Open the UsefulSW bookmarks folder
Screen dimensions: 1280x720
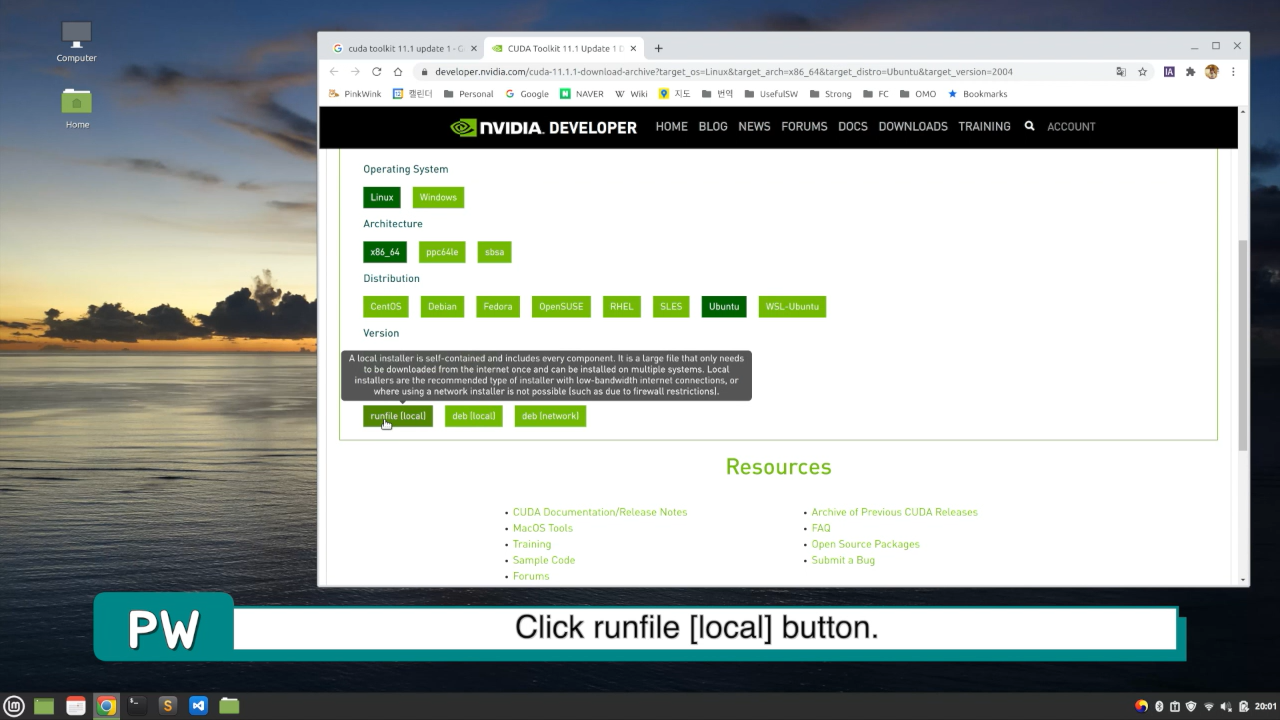[x=771, y=94]
